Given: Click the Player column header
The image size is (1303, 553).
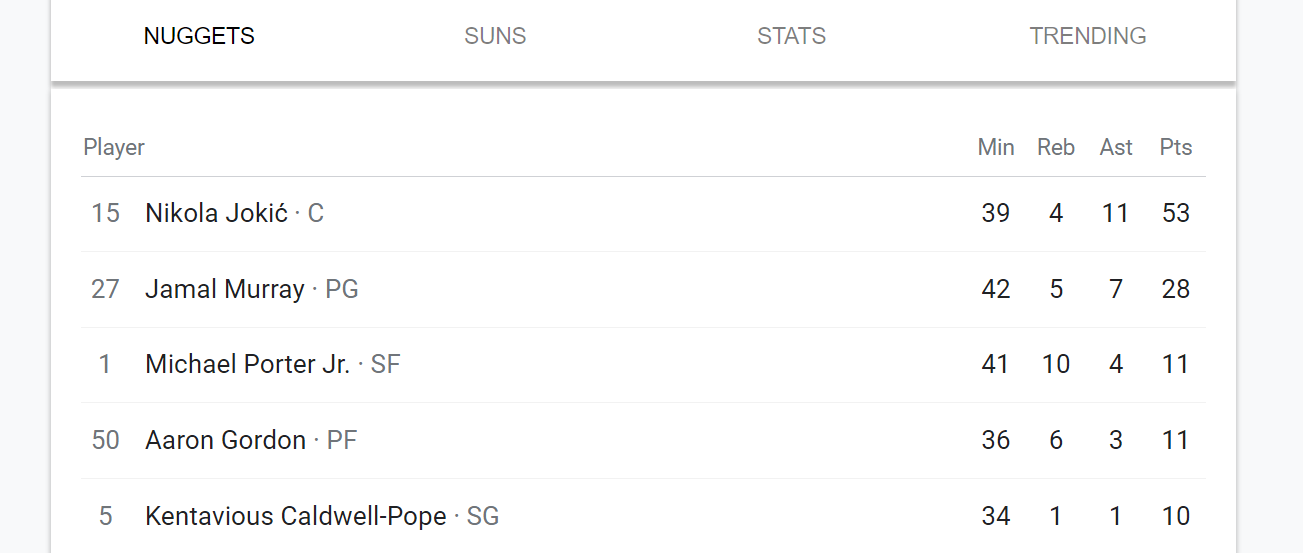Looking at the screenshot, I should (x=114, y=147).
